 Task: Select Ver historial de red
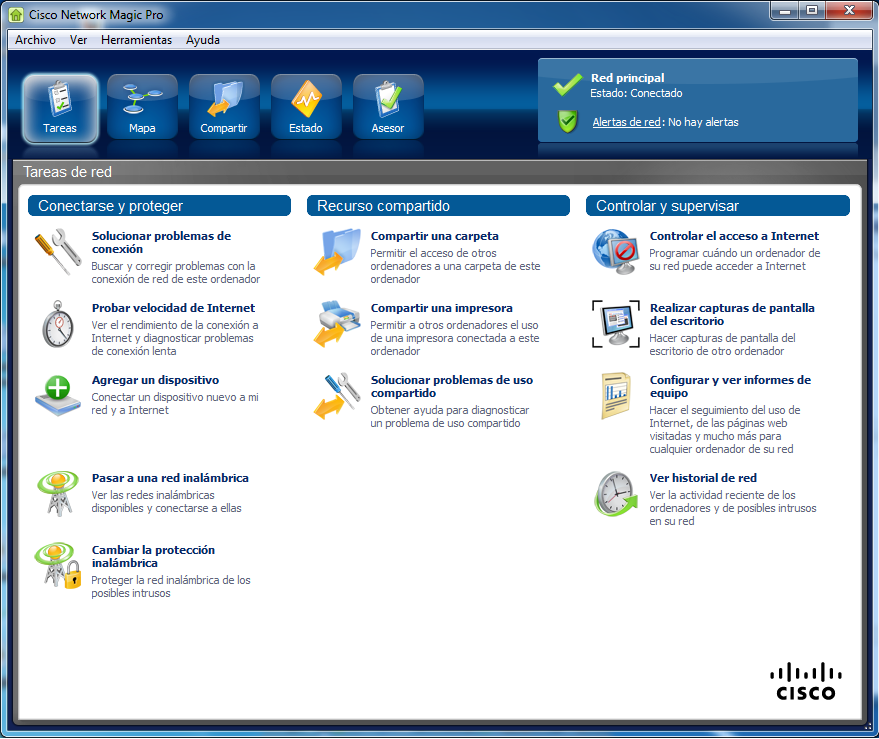pos(703,478)
